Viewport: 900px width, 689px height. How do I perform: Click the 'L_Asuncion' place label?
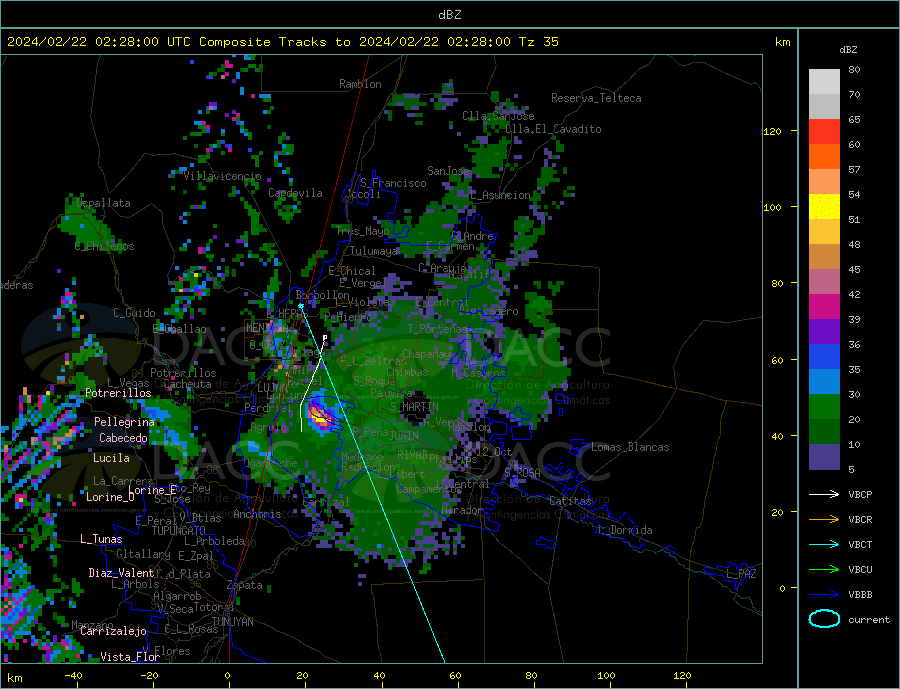[x=501, y=195]
